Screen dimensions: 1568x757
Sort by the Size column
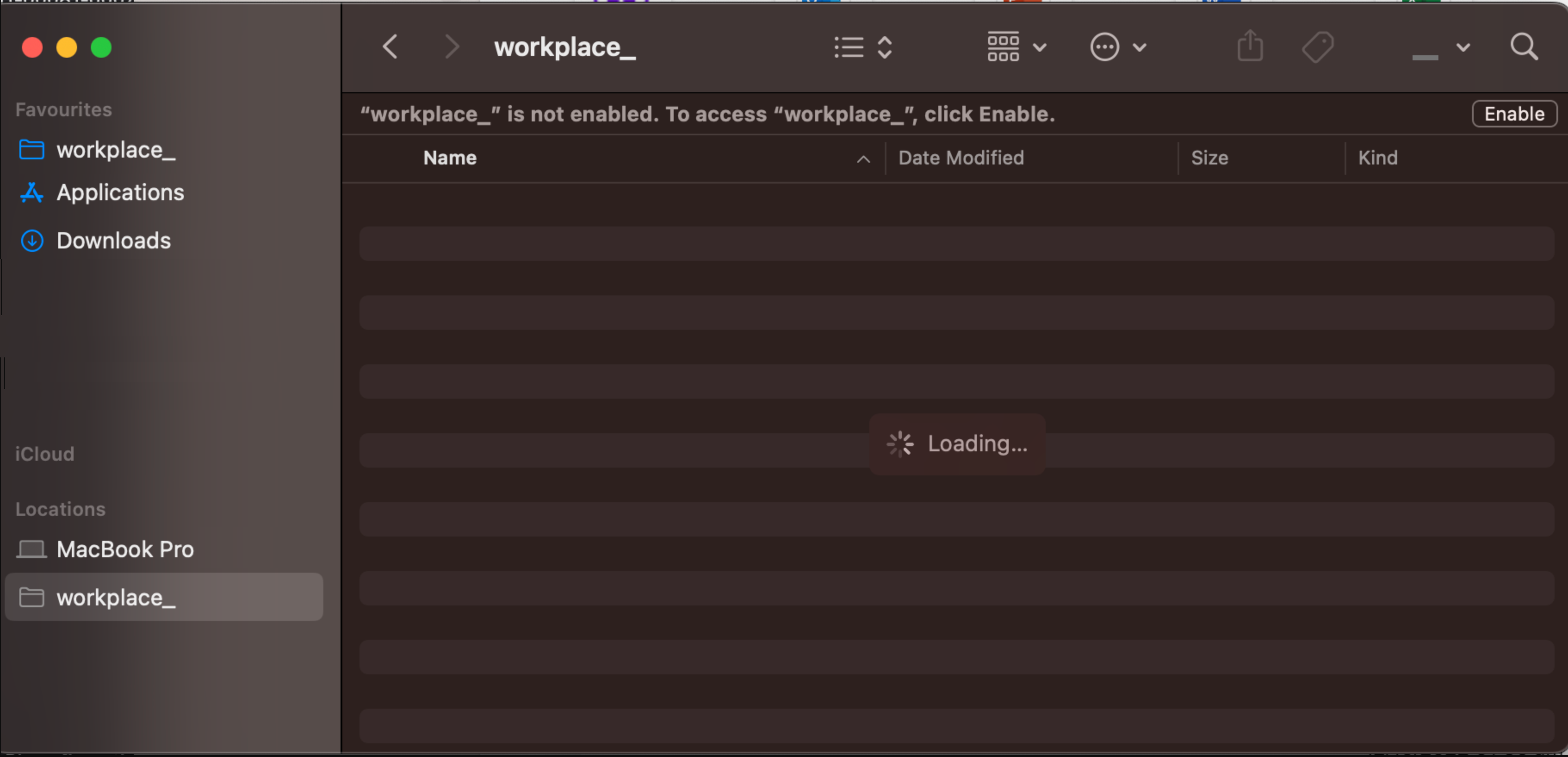[x=1209, y=158]
